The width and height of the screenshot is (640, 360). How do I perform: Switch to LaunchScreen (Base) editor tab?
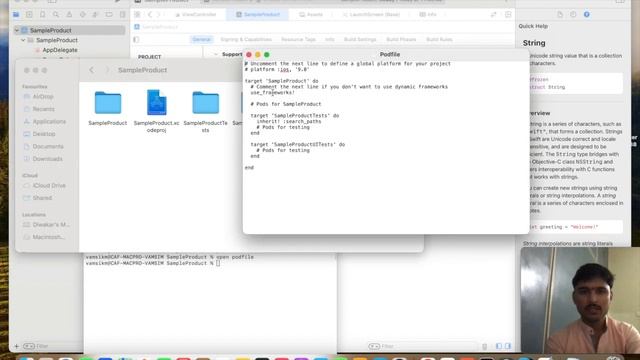click(371, 15)
